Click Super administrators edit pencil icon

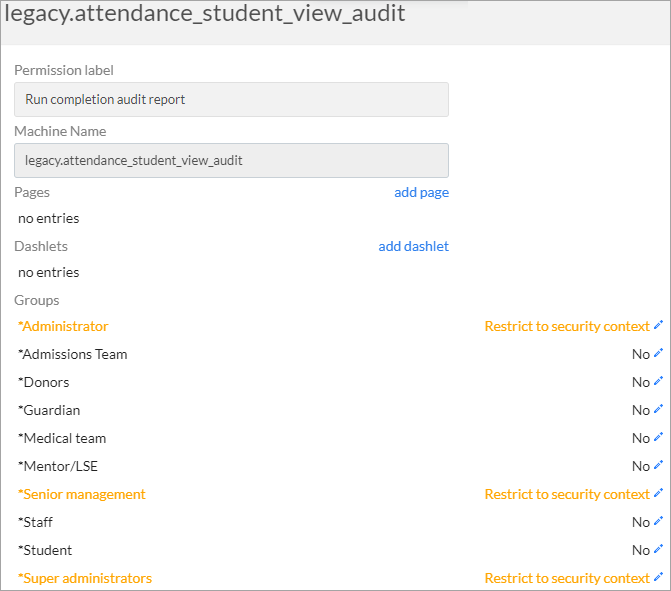(659, 577)
